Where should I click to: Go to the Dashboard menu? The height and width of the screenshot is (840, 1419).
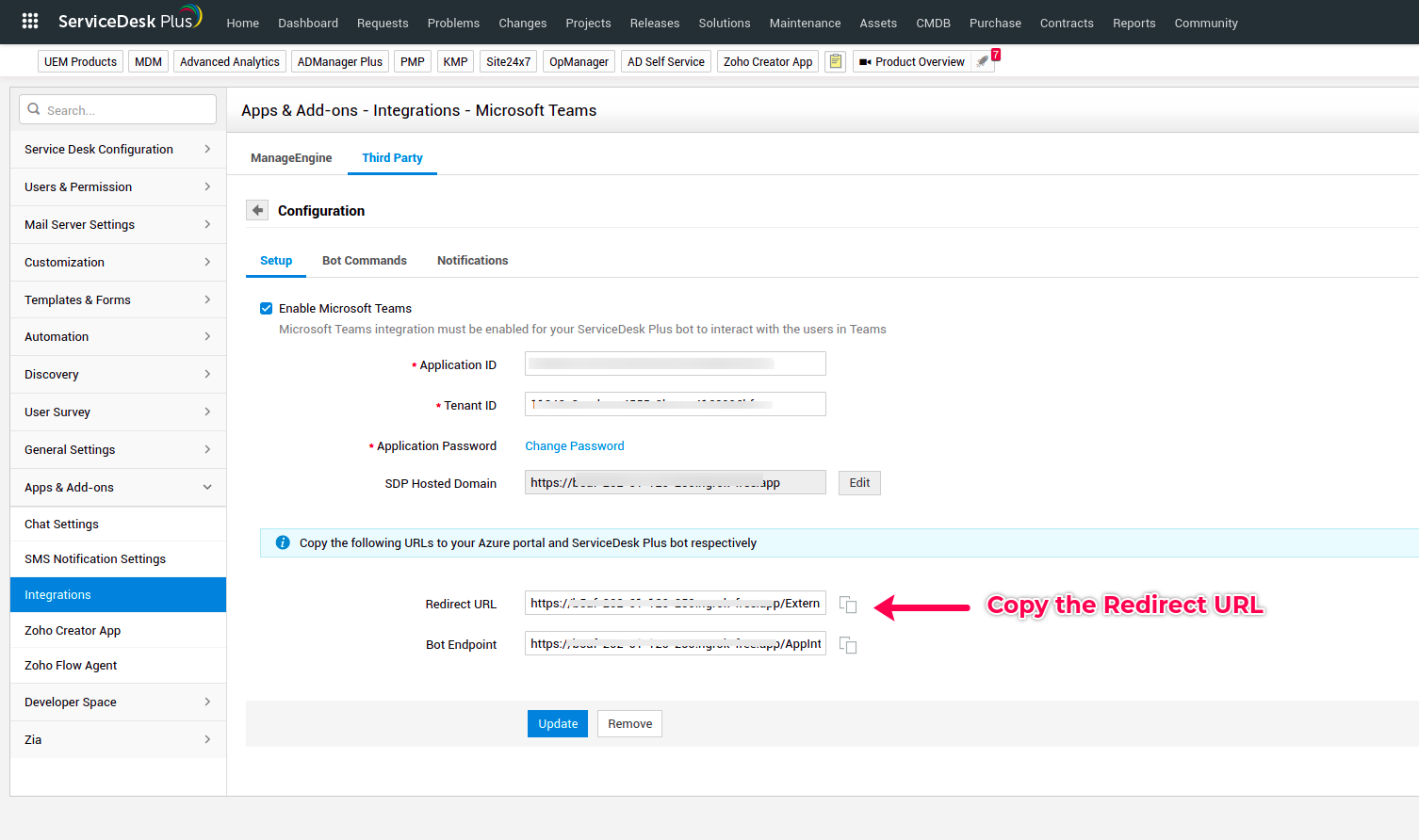click(x=308, y=23)
